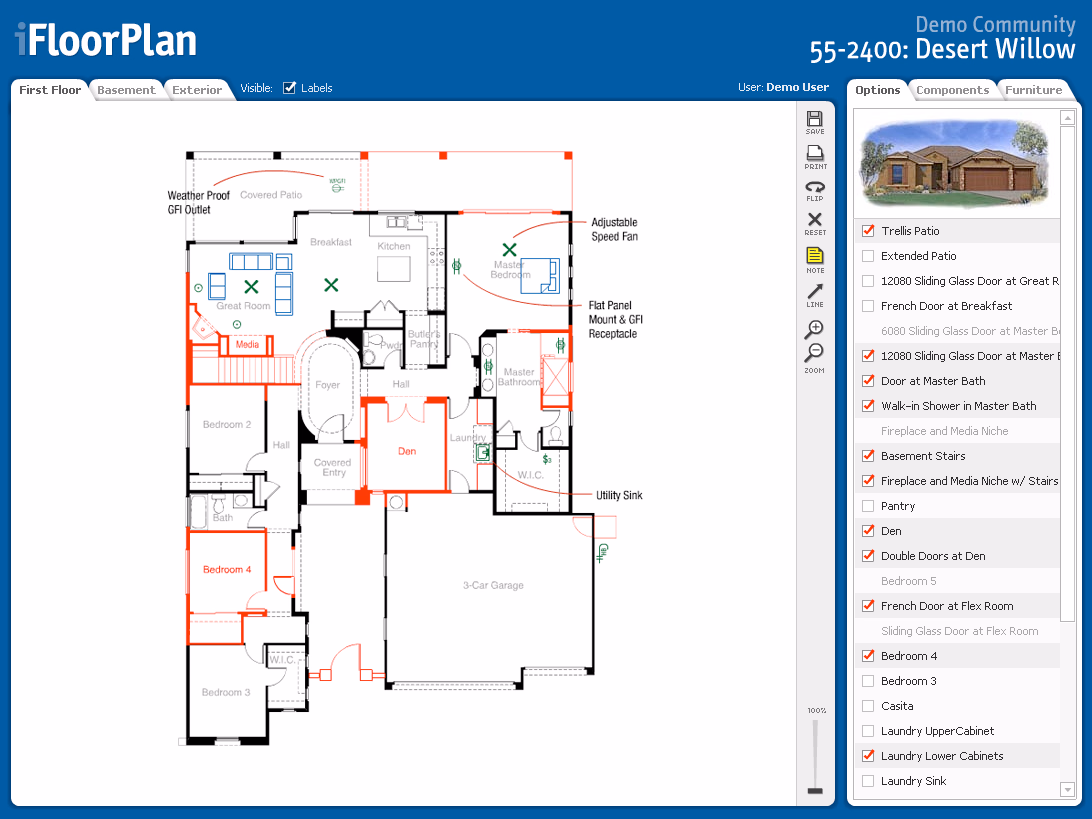This screenshot has width=1092, height=819.
Task: Enable Laundry UpperCabinet option
Action: (868, 731)
